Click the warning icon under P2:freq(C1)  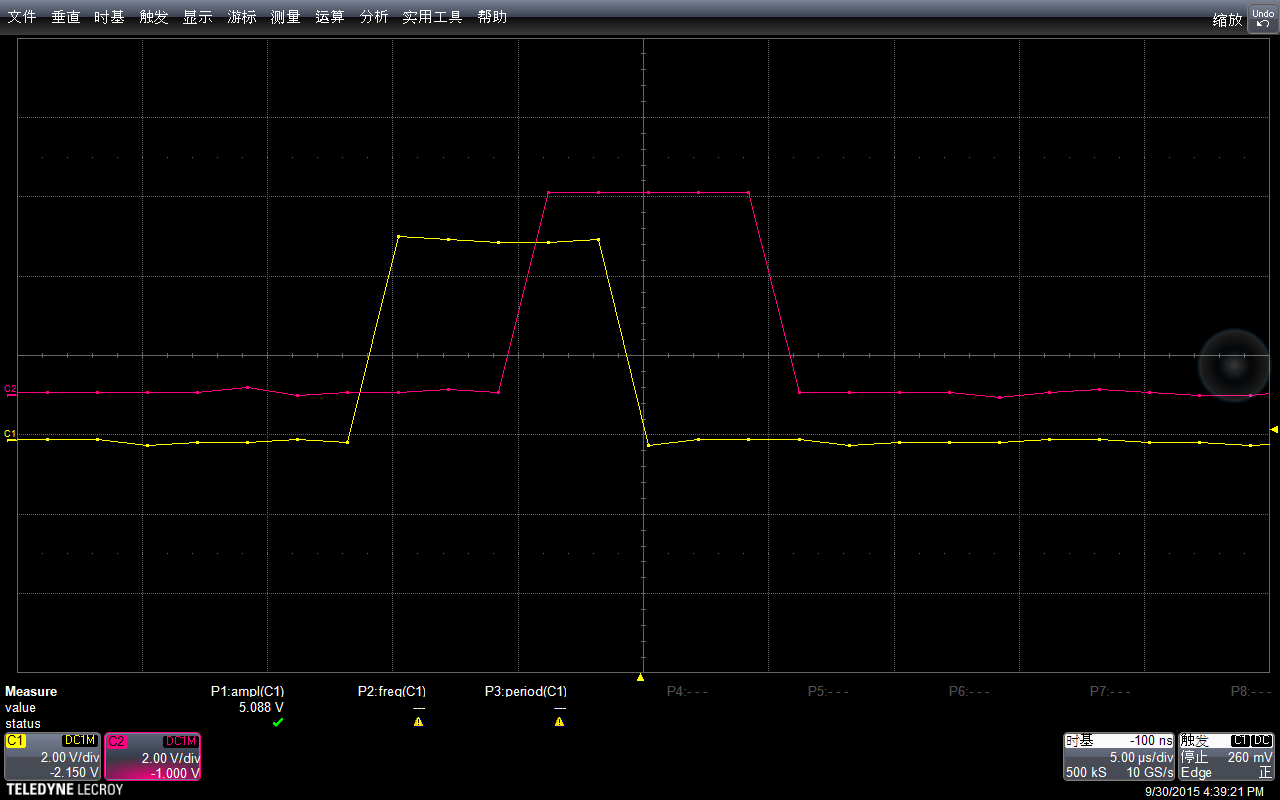pos(418,722)
